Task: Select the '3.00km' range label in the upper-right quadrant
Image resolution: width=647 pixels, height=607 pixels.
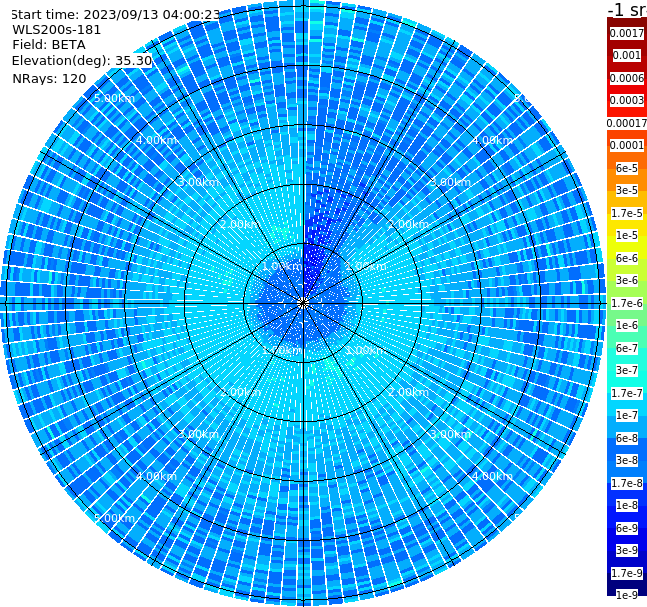Action: (450, 182)
